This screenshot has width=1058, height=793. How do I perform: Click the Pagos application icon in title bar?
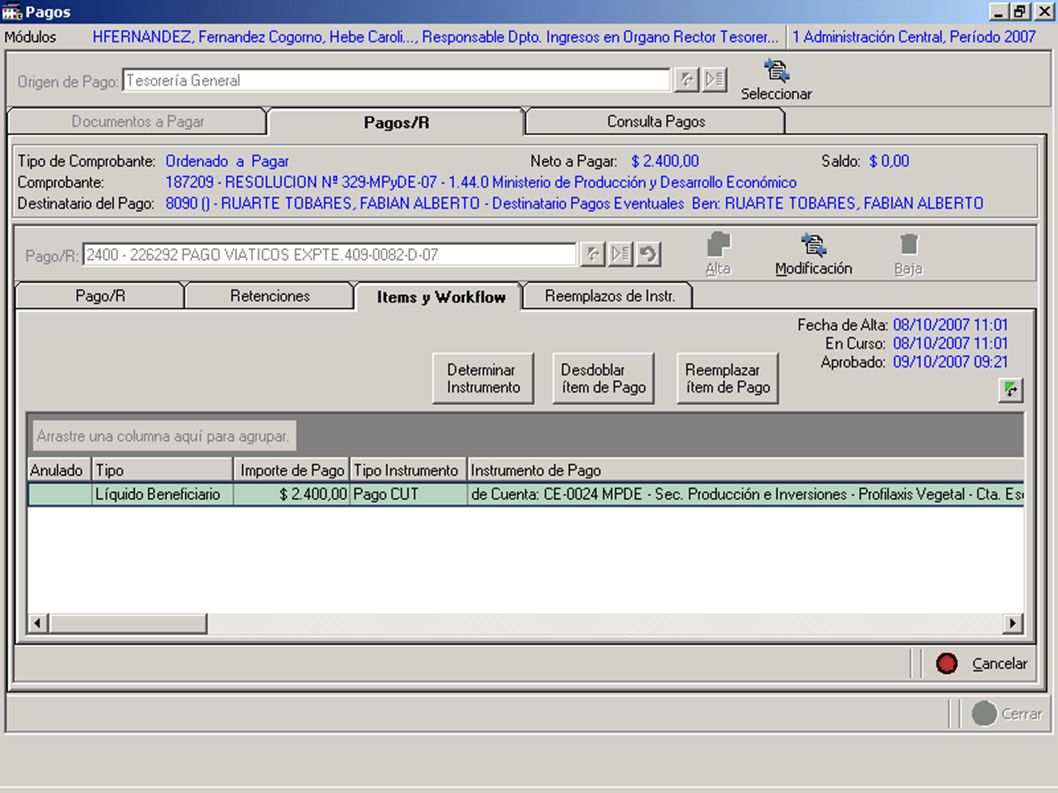click(x=12, y=12)
